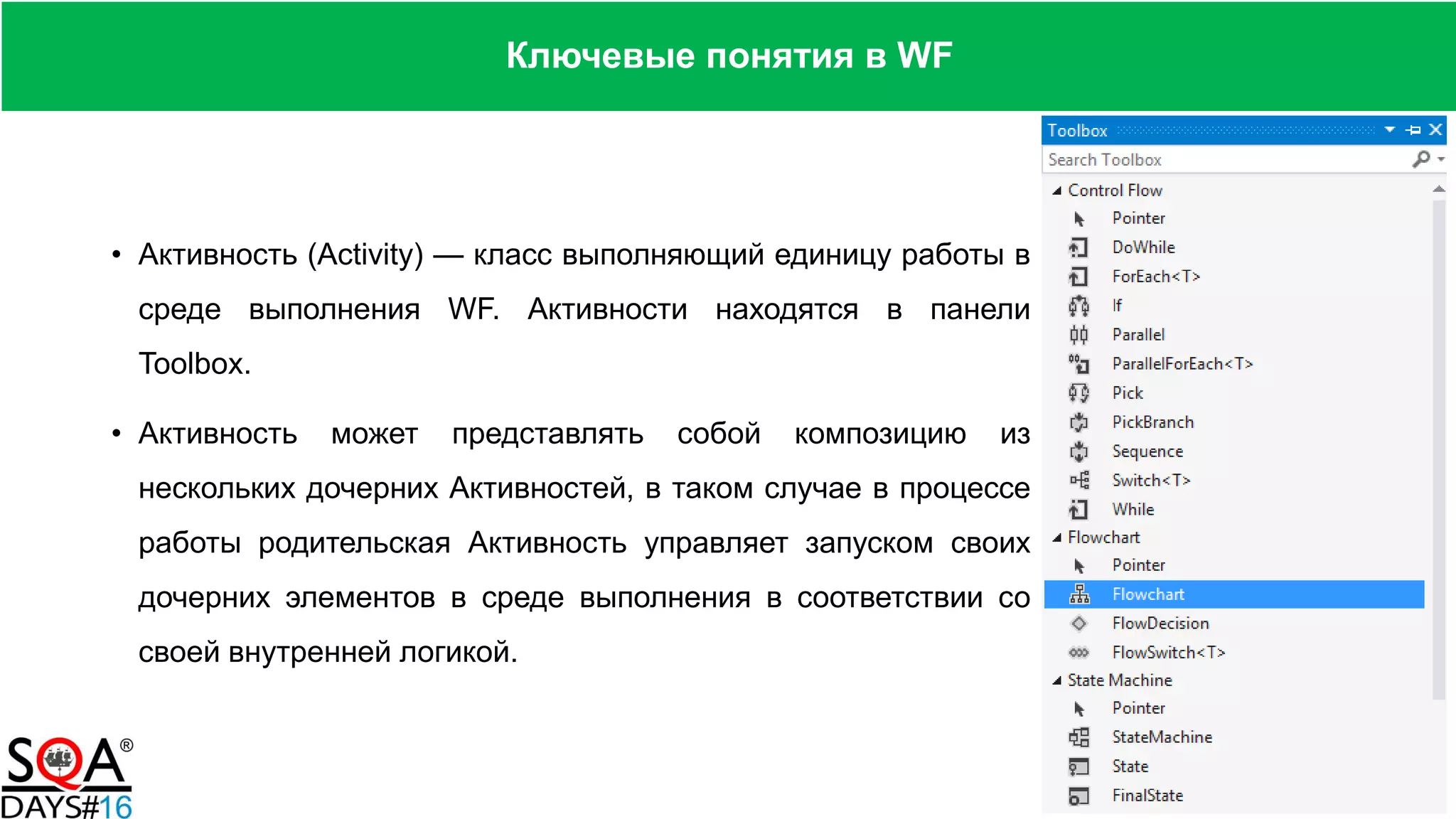
Task: Select the If activity icon
Action: [x=1078, y=306]
